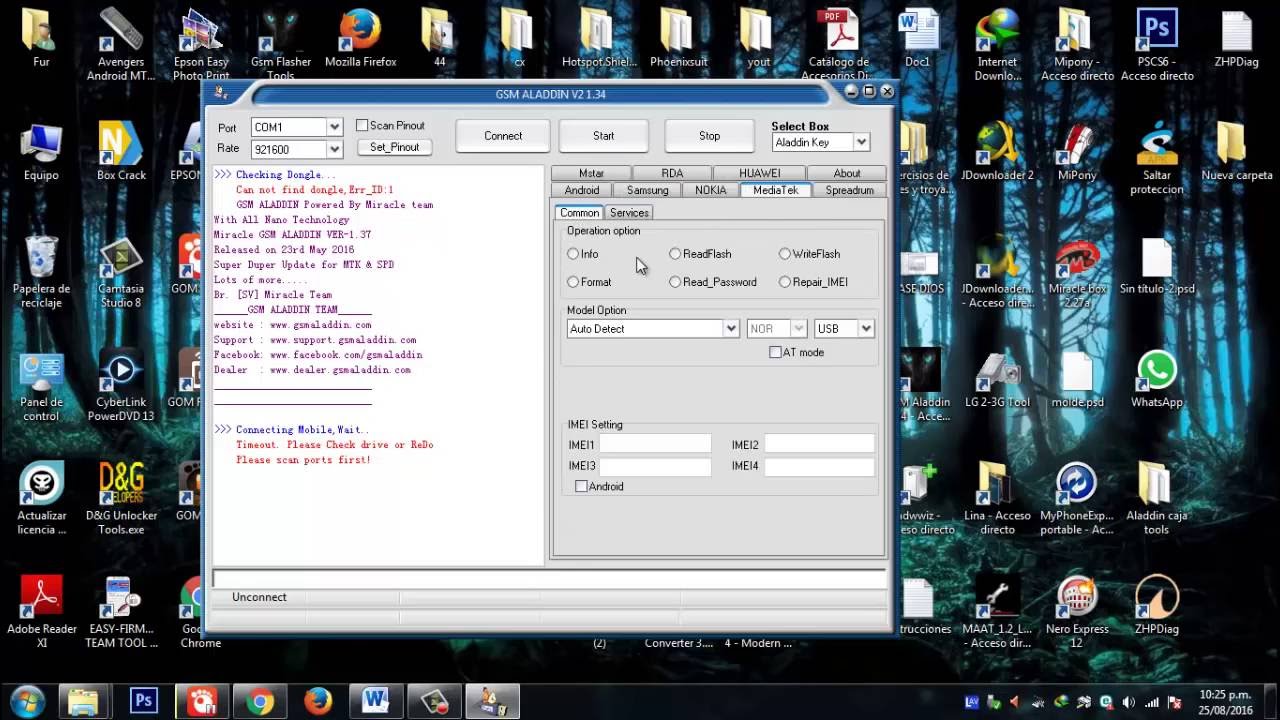
Task: Open EASY-FIRM TEAM TOOL shortcut
Action: (x=121, y=612)
